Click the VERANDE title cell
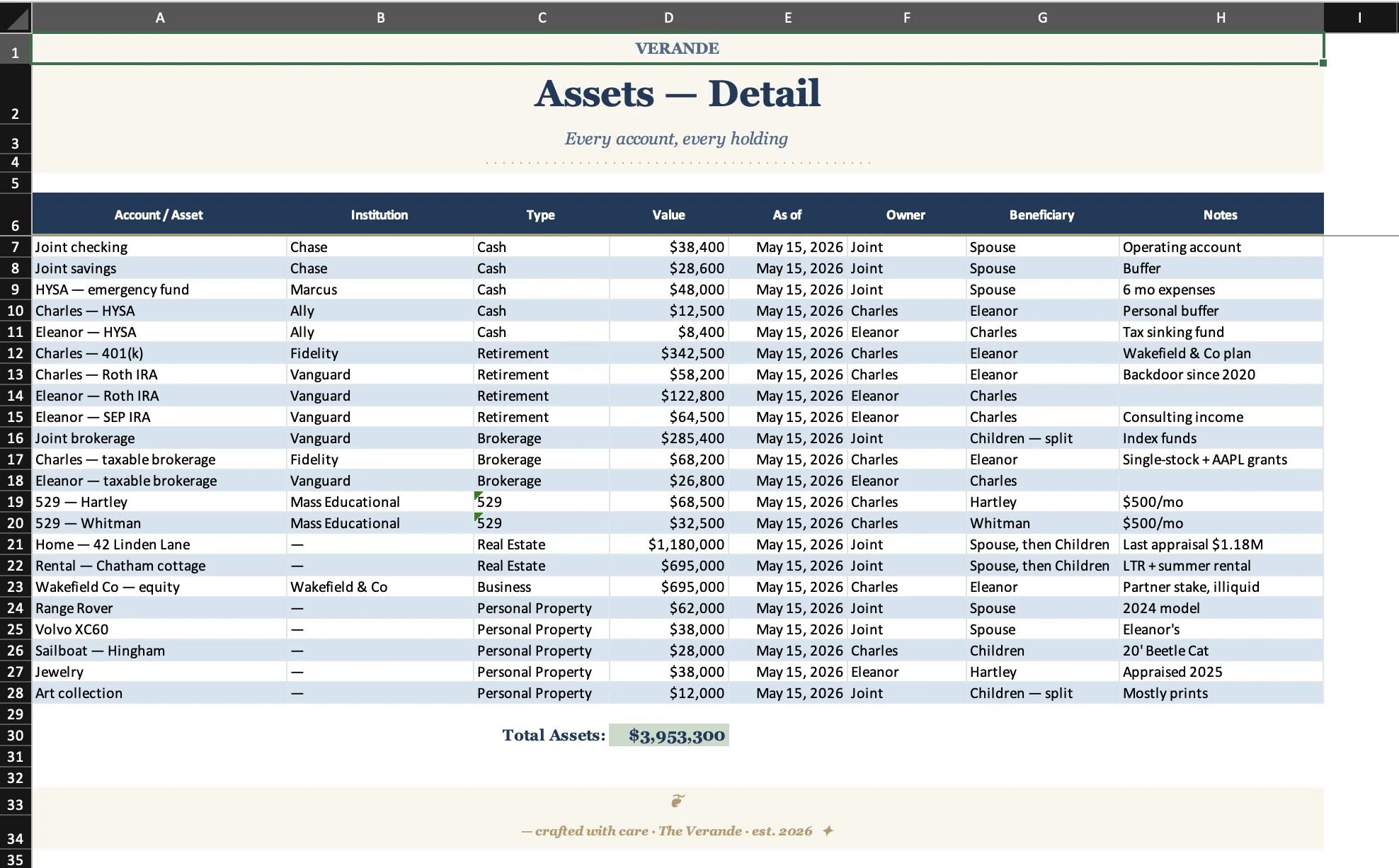 [678, 48]
